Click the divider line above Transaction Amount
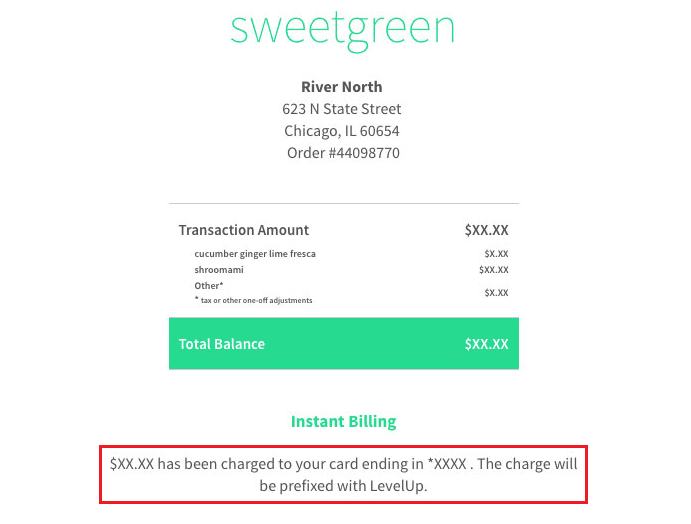Screen dimensions: 691x524 (x=344, y=204)
